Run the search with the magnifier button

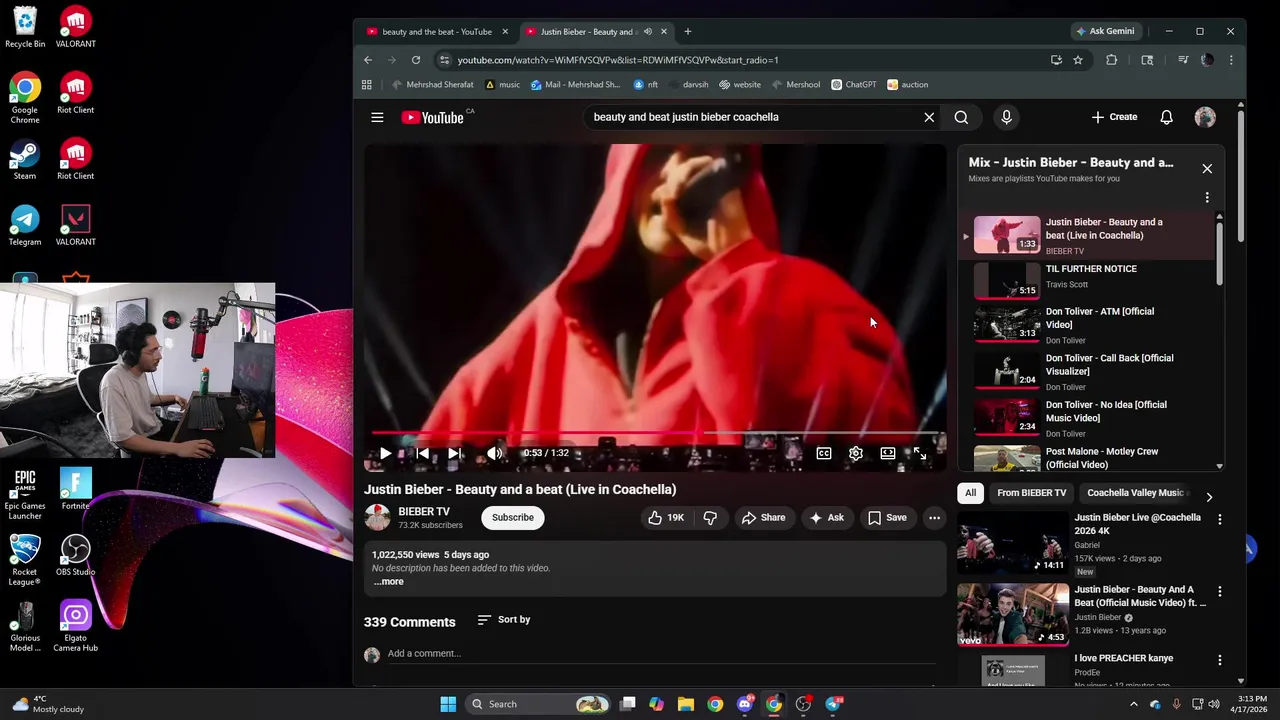point(961,117)
